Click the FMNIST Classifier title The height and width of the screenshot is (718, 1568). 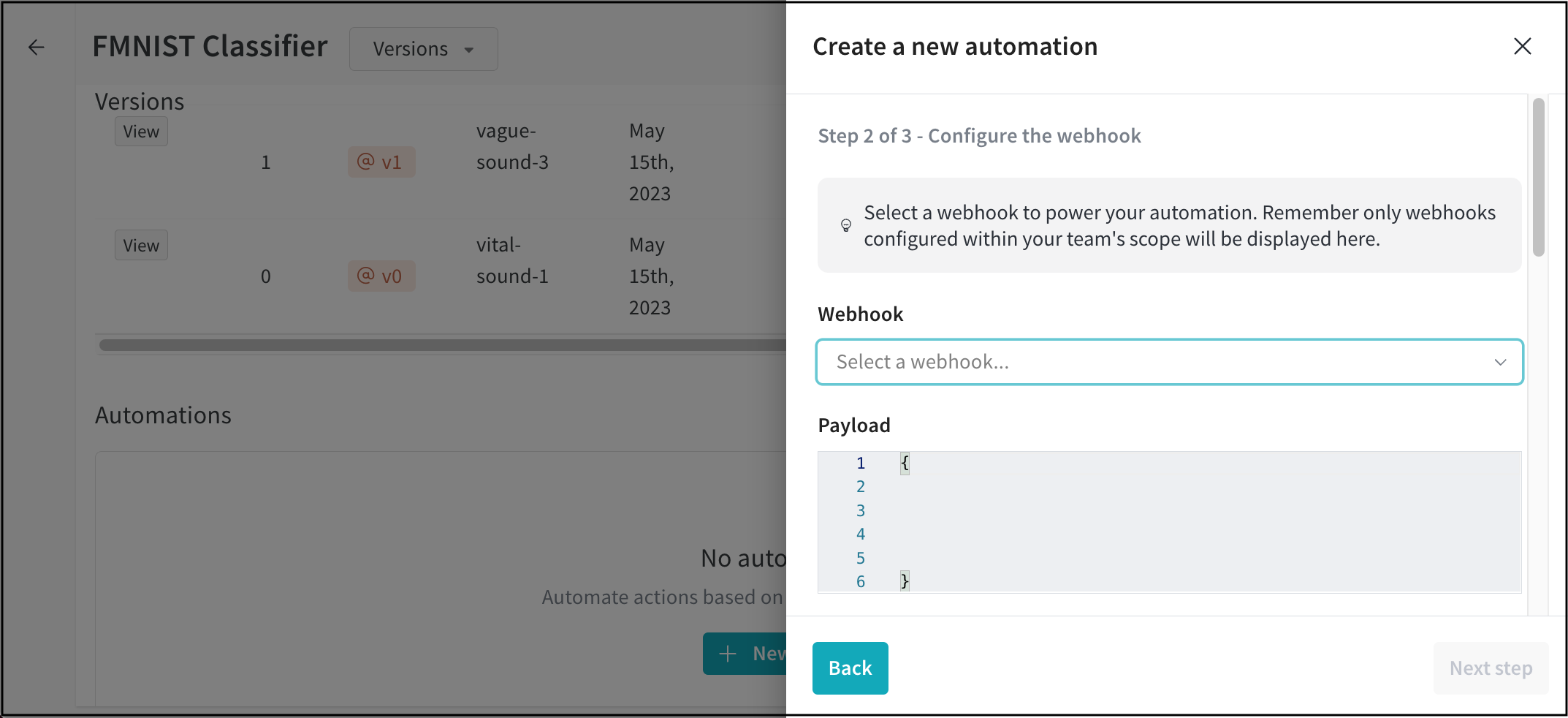(x=210, y=47)
